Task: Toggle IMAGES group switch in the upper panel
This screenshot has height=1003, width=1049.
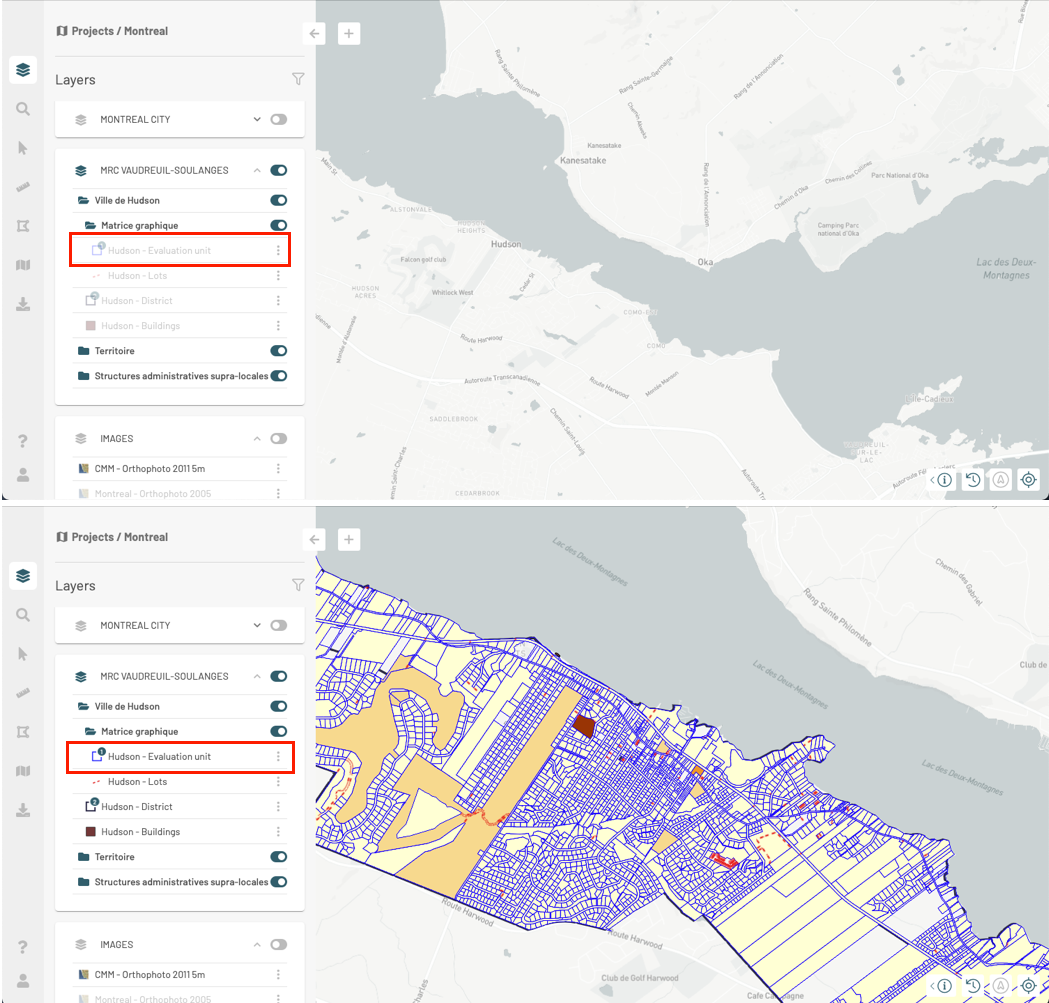Action: pyautogui.click(x=278, y=438)
